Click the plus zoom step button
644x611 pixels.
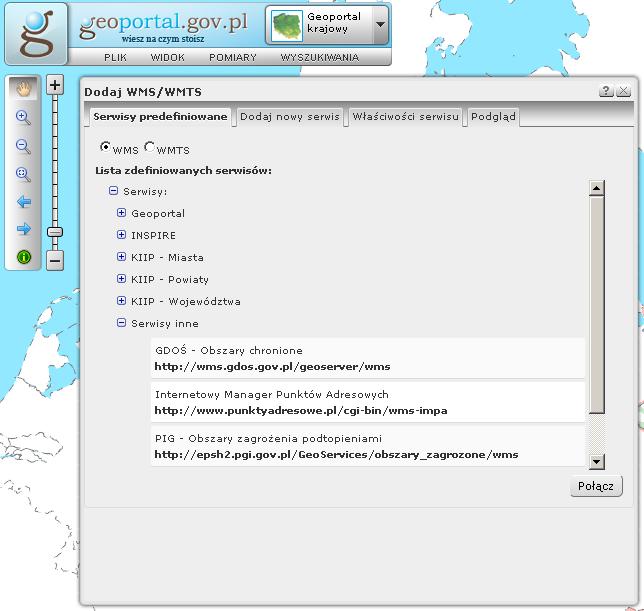click(x=55, y=85)
